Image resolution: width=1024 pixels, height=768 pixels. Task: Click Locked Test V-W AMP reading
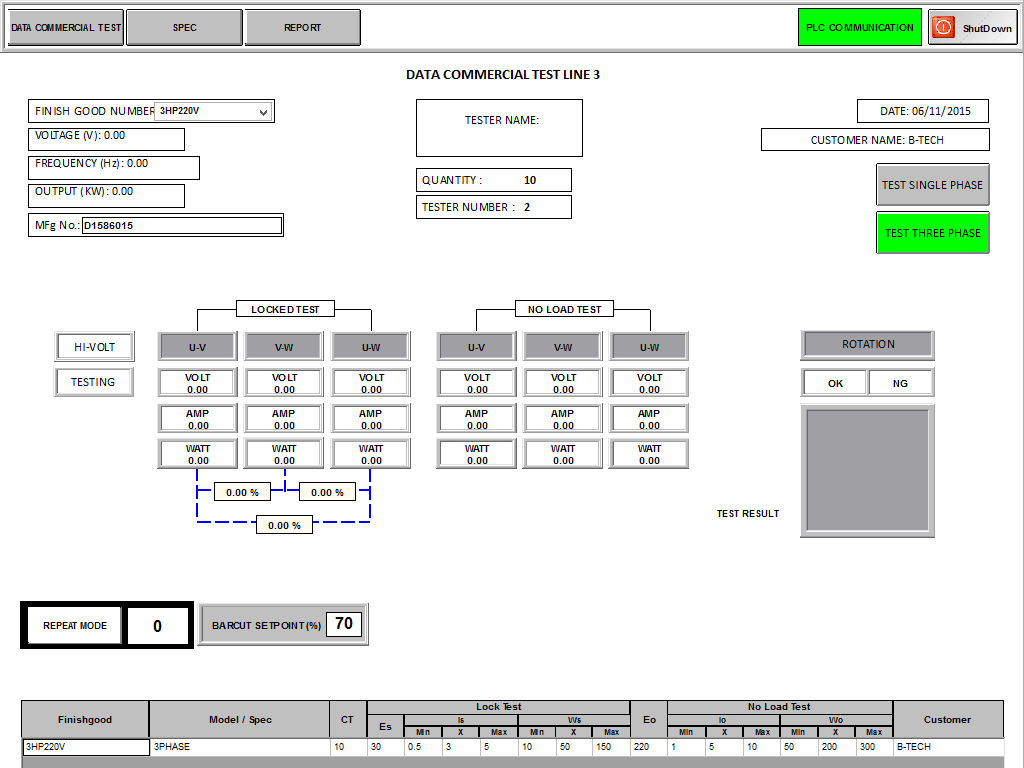(x=284, y=419)
